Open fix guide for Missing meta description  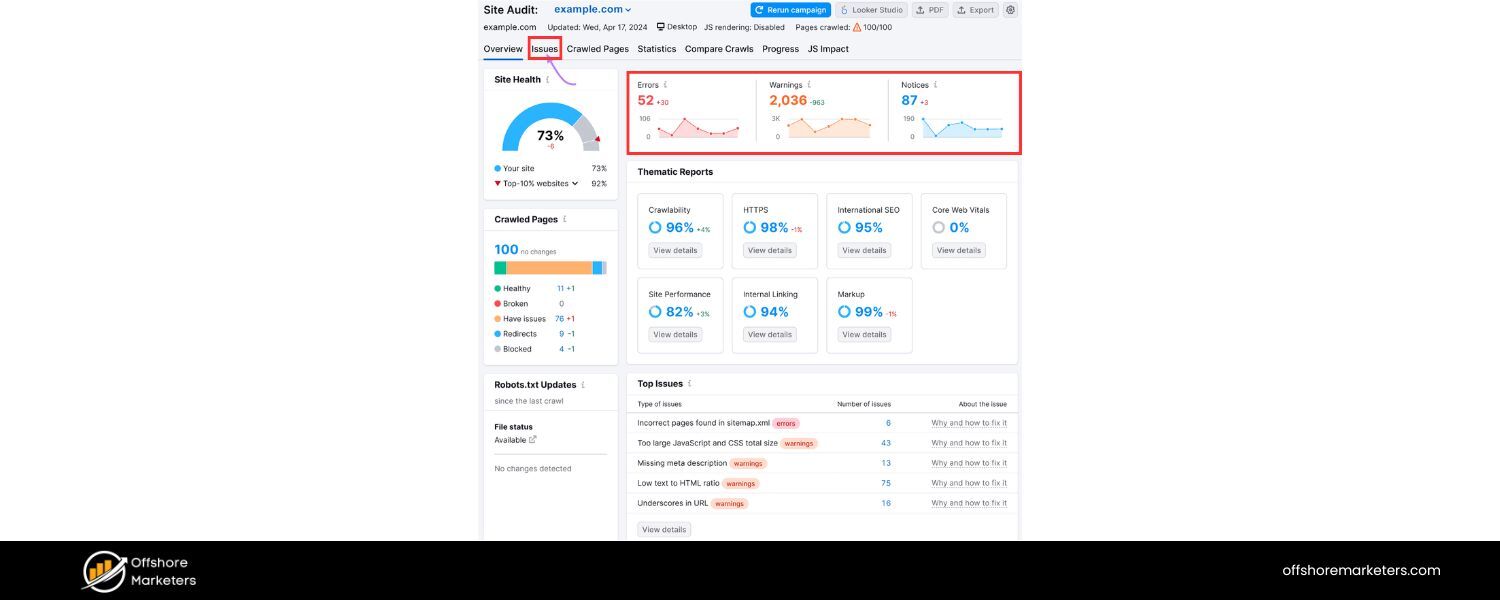point(968,463)
